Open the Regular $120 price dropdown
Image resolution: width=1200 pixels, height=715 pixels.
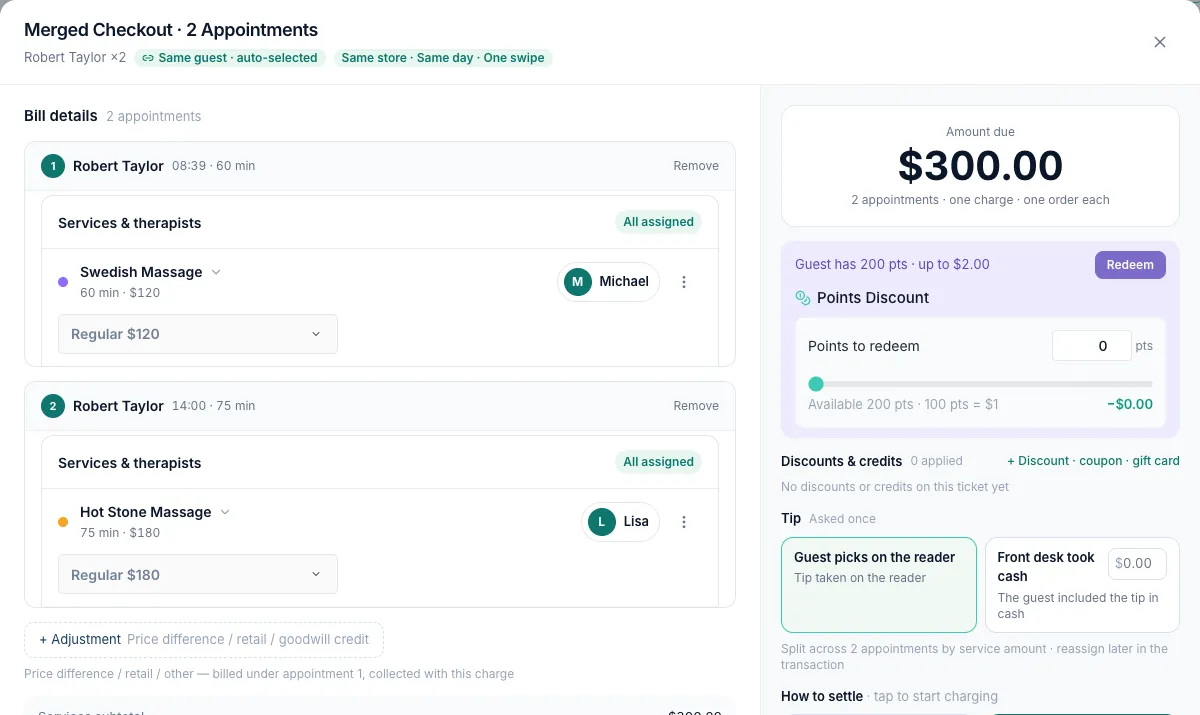(198, 334)
